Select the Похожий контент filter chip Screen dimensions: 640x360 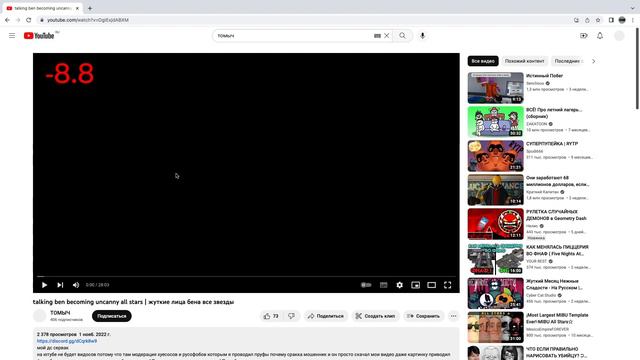(524, 61)
